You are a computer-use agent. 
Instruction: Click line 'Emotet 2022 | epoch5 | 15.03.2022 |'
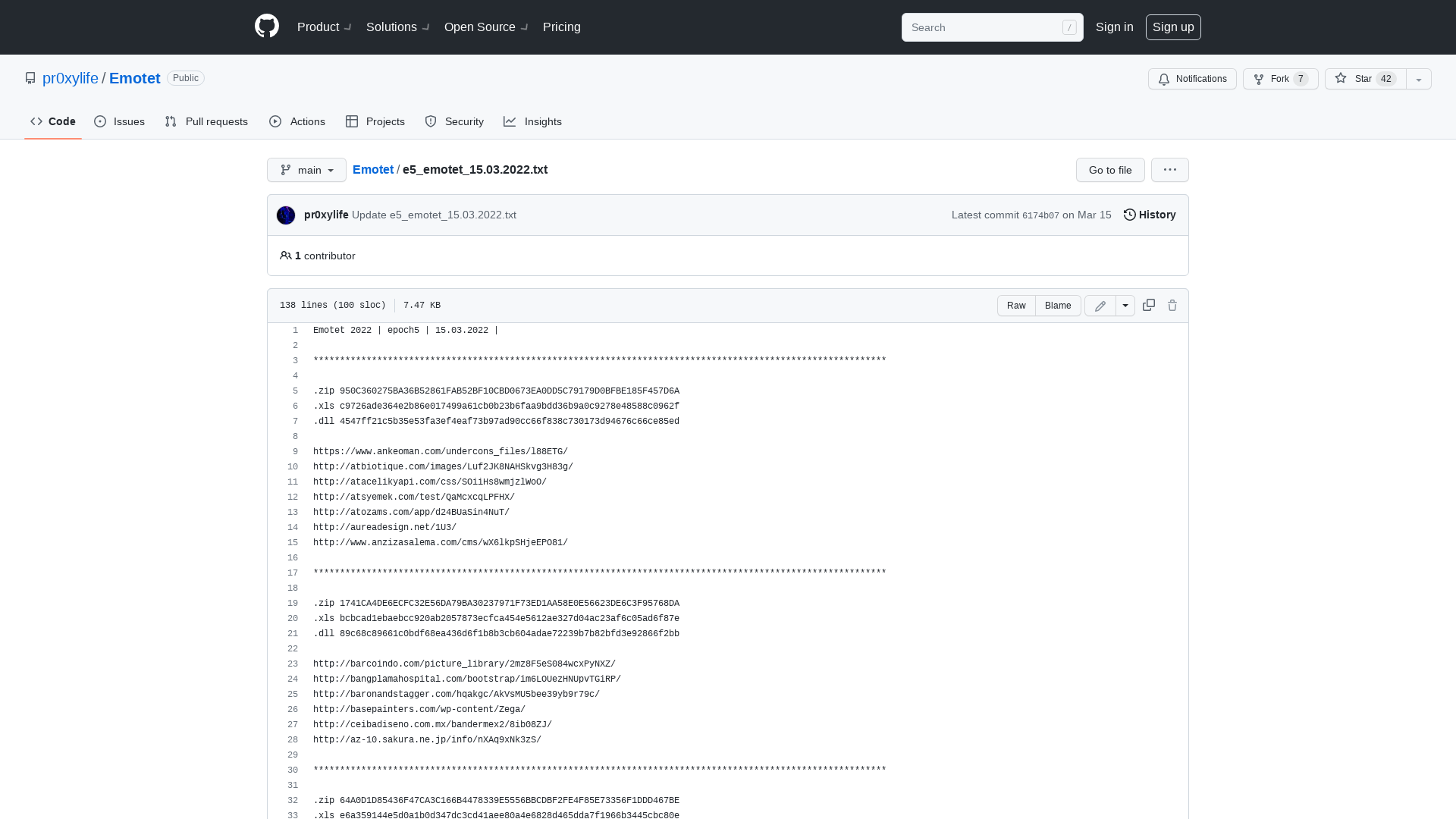click(406, 331)
